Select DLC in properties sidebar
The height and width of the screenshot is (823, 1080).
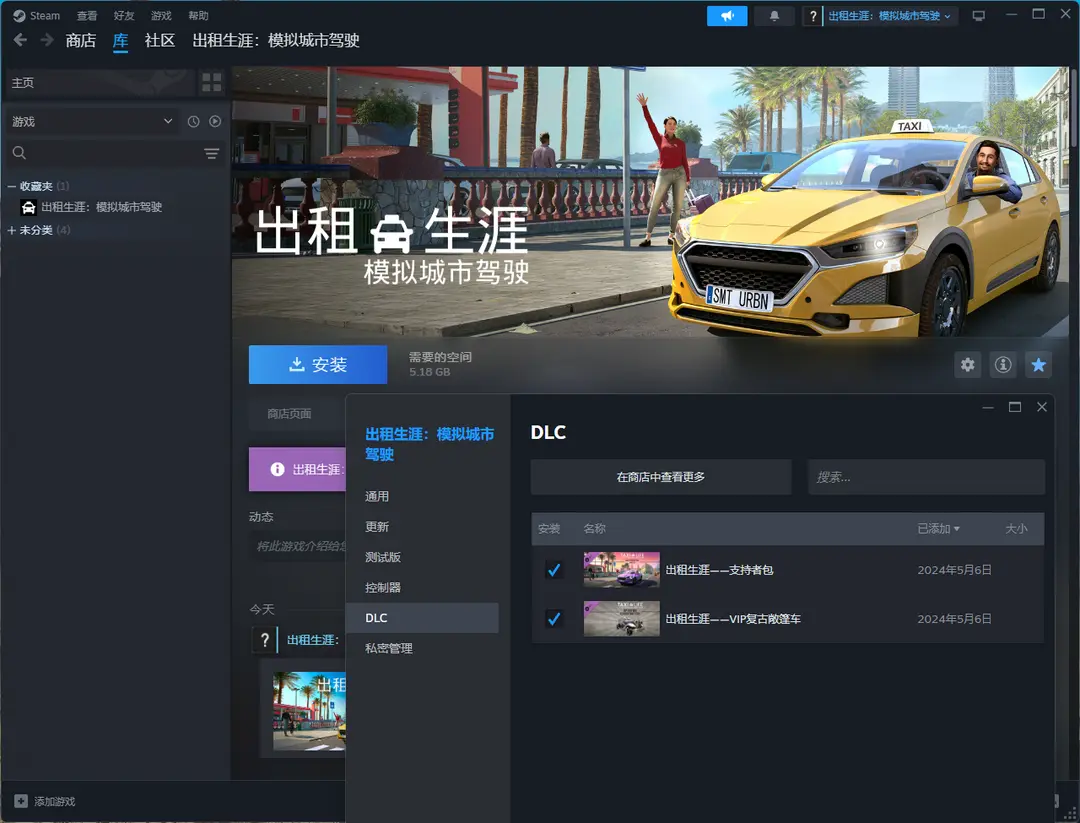[422, 618]
